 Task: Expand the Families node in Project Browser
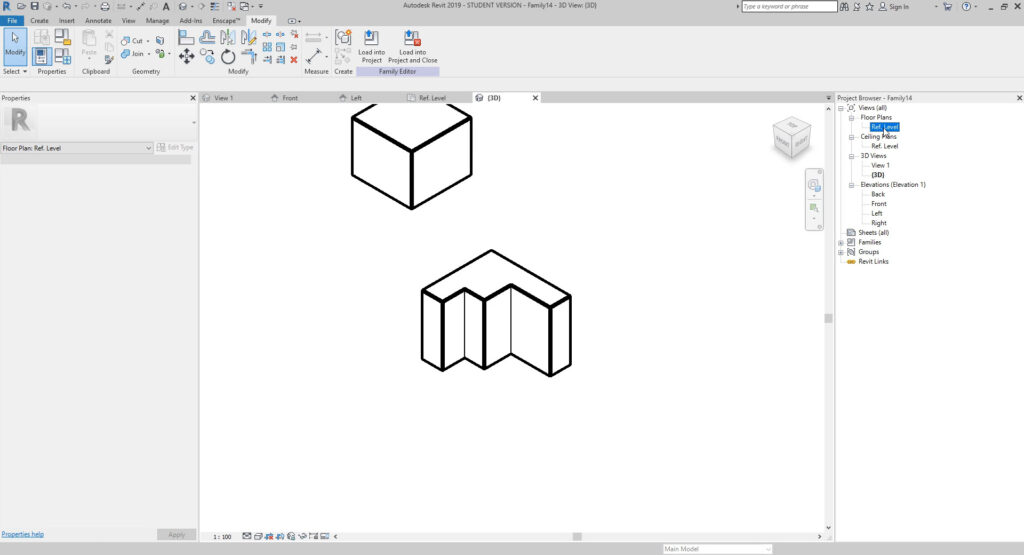[x=841, y=242]
